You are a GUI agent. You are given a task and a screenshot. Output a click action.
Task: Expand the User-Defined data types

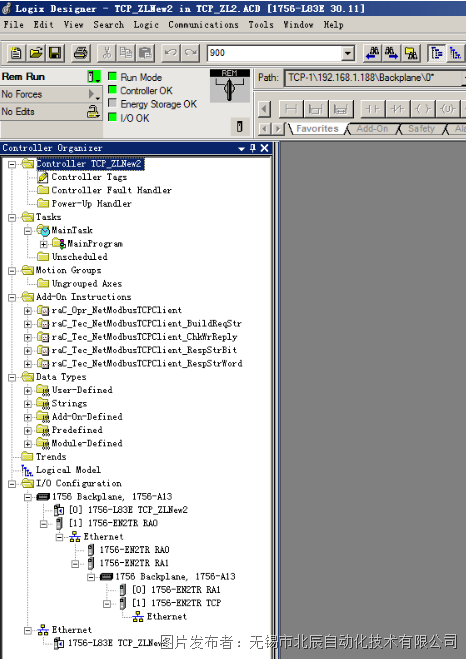(28, 391)
